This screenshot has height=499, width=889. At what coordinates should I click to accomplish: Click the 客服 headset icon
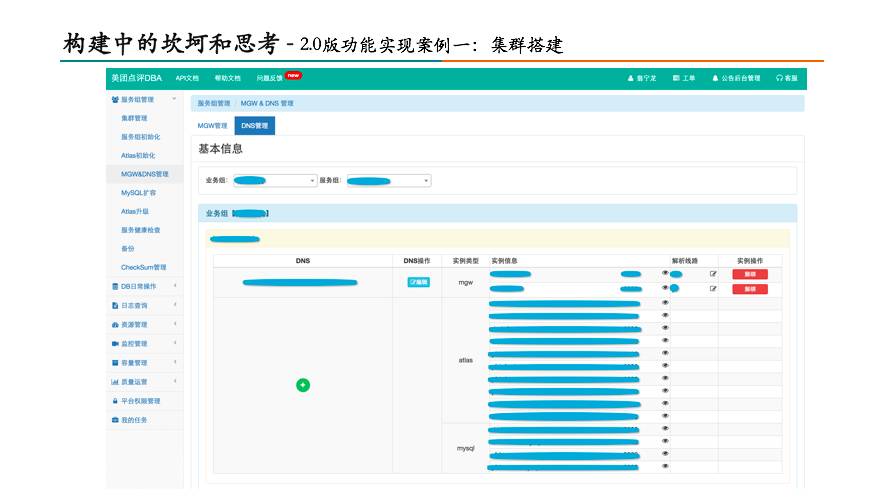(x=779, y=78)
